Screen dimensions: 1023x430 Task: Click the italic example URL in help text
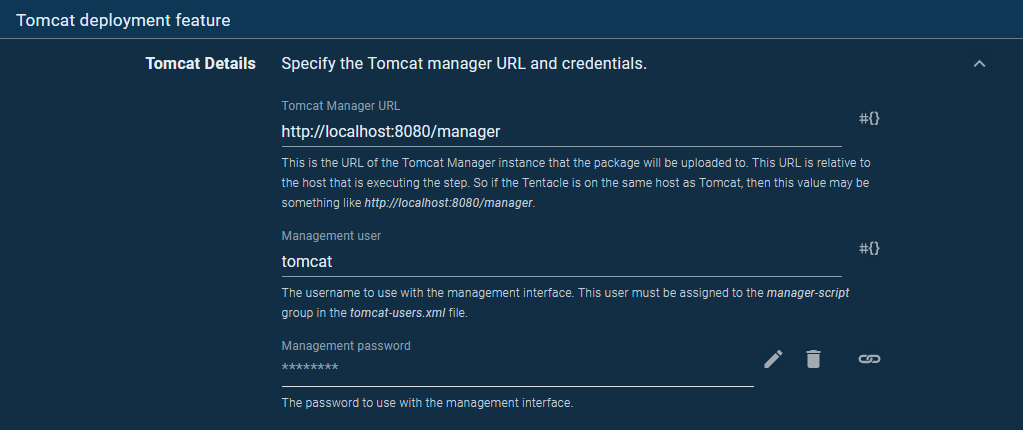click(449, 203)
